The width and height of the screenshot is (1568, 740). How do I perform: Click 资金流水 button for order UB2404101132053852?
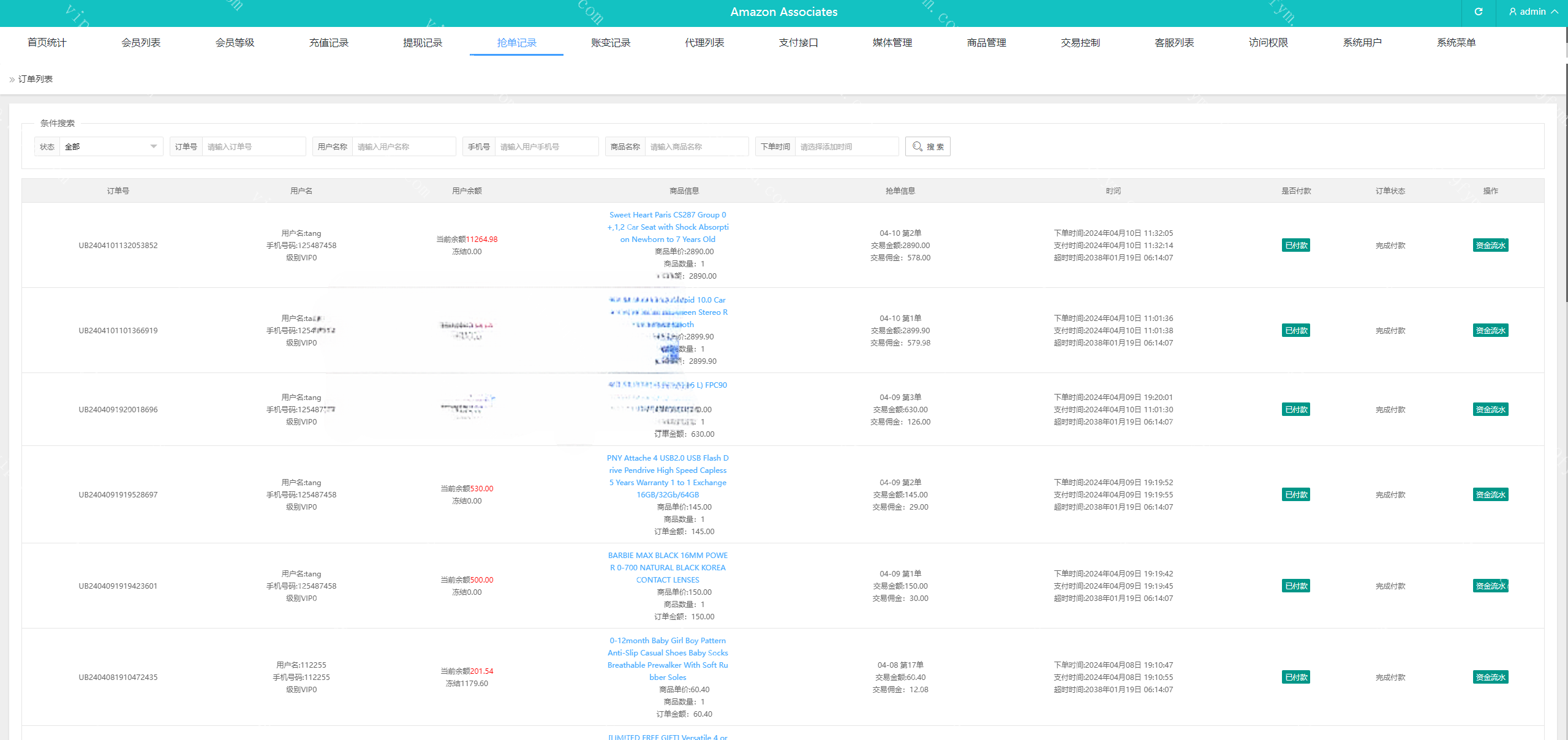1490,245
